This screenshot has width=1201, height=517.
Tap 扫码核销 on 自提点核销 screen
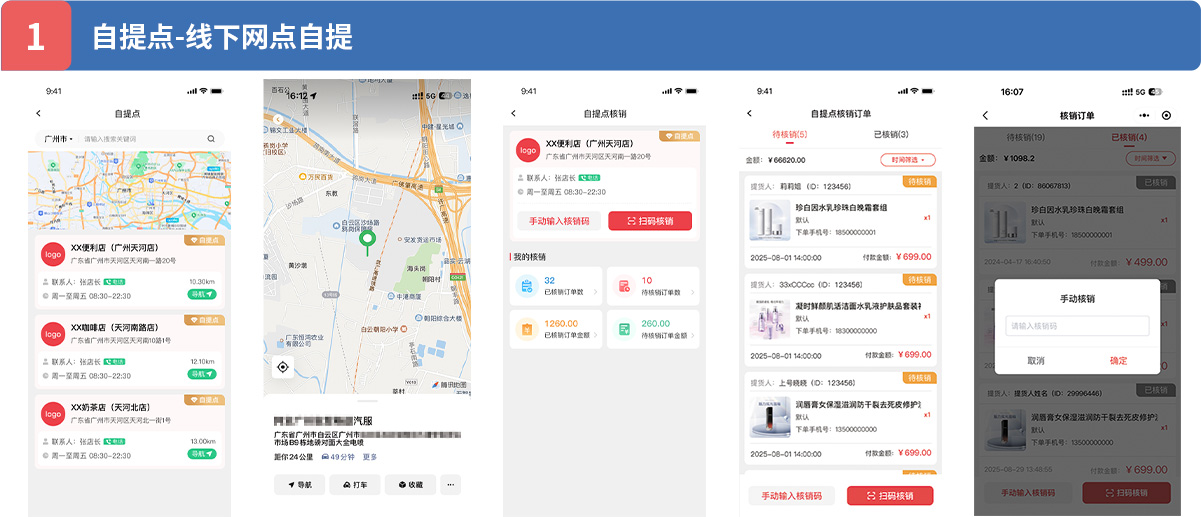[650, 221]
